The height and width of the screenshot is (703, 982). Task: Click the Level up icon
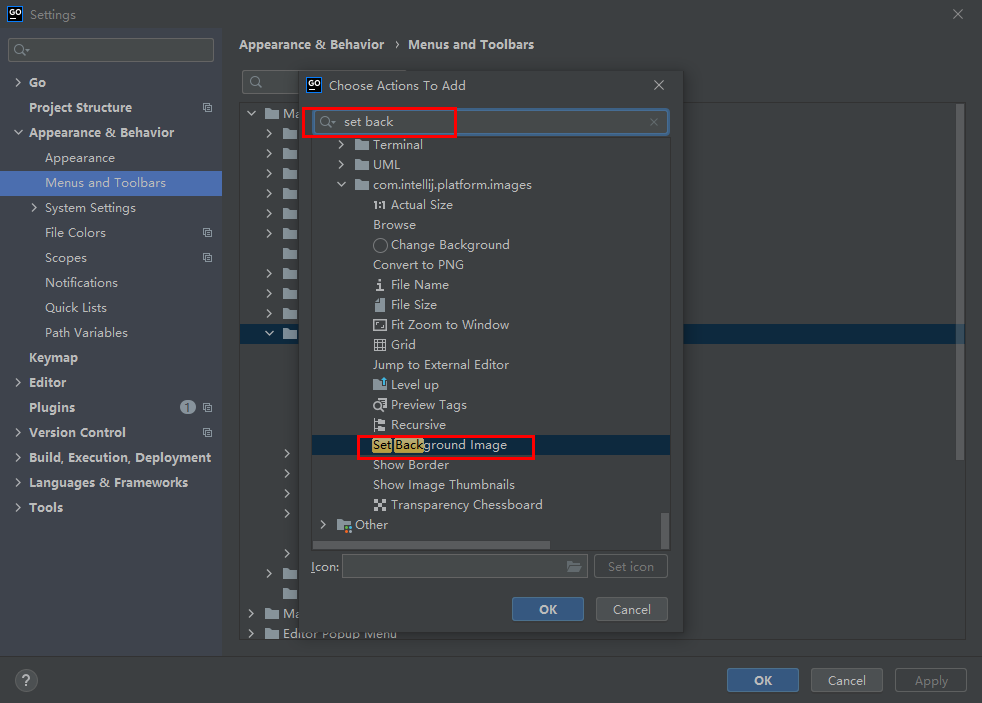point(380,384)
